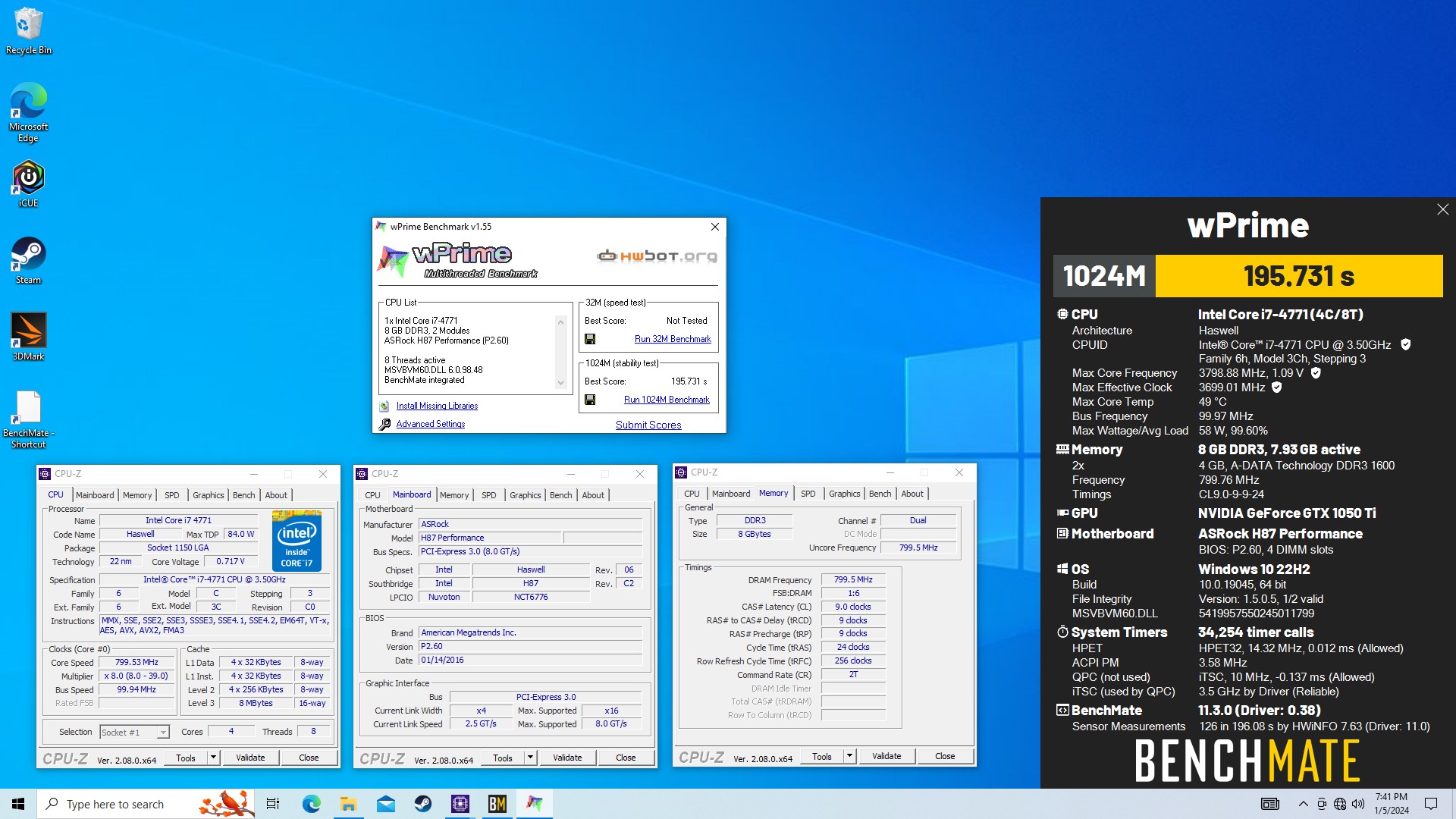Screen dimensions: 1456x819
Task: Click Run 1024M Benchmark link
Action: click(667, 400)
